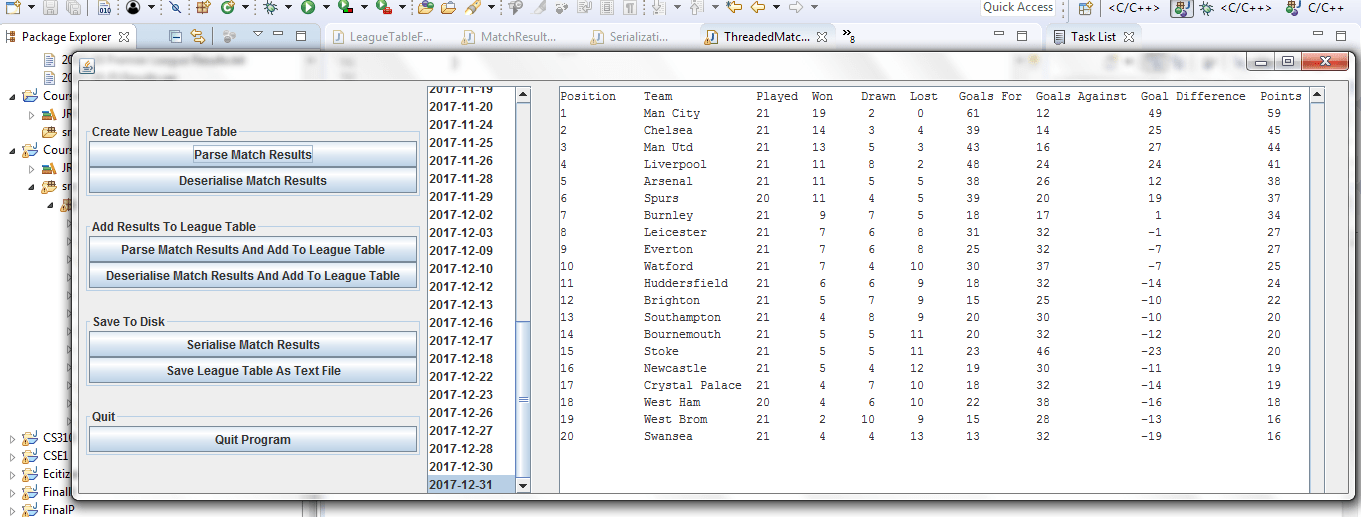Expand the CS310 project in Package Explorer
1361x517 pixels.
click(13, 439)
